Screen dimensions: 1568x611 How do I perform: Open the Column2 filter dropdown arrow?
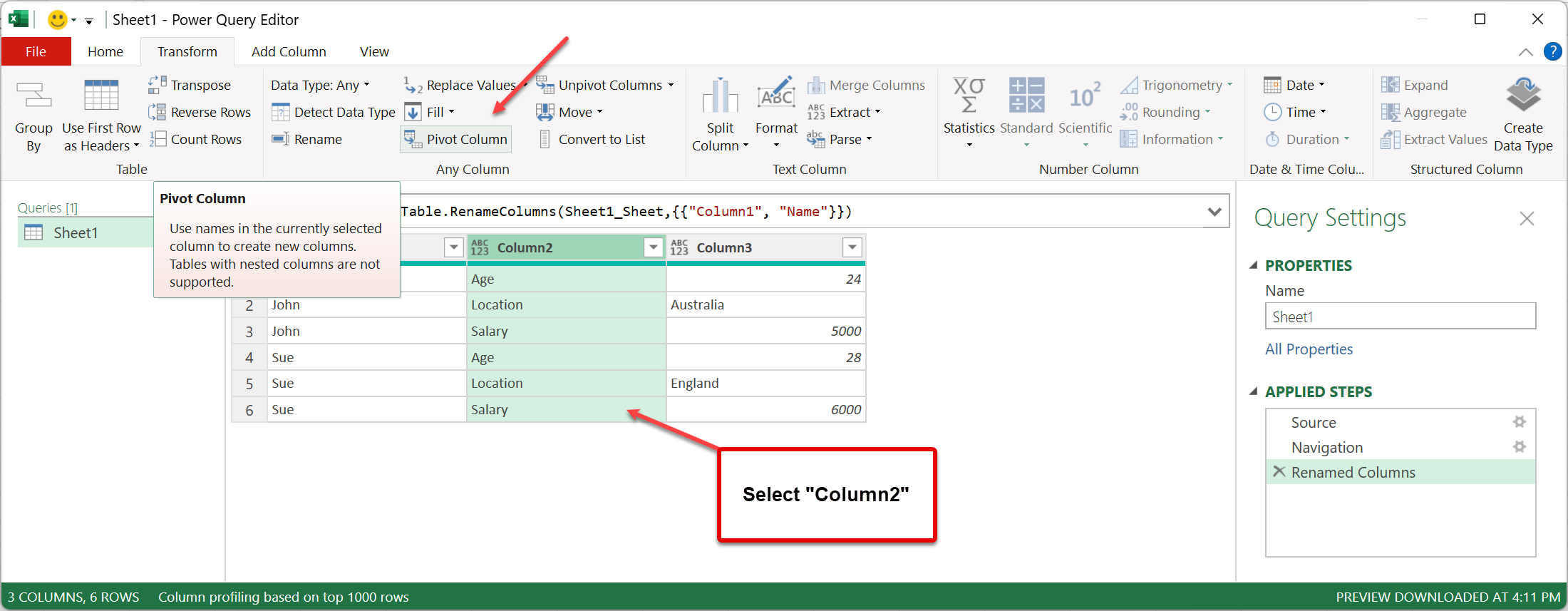click(653, 247)
